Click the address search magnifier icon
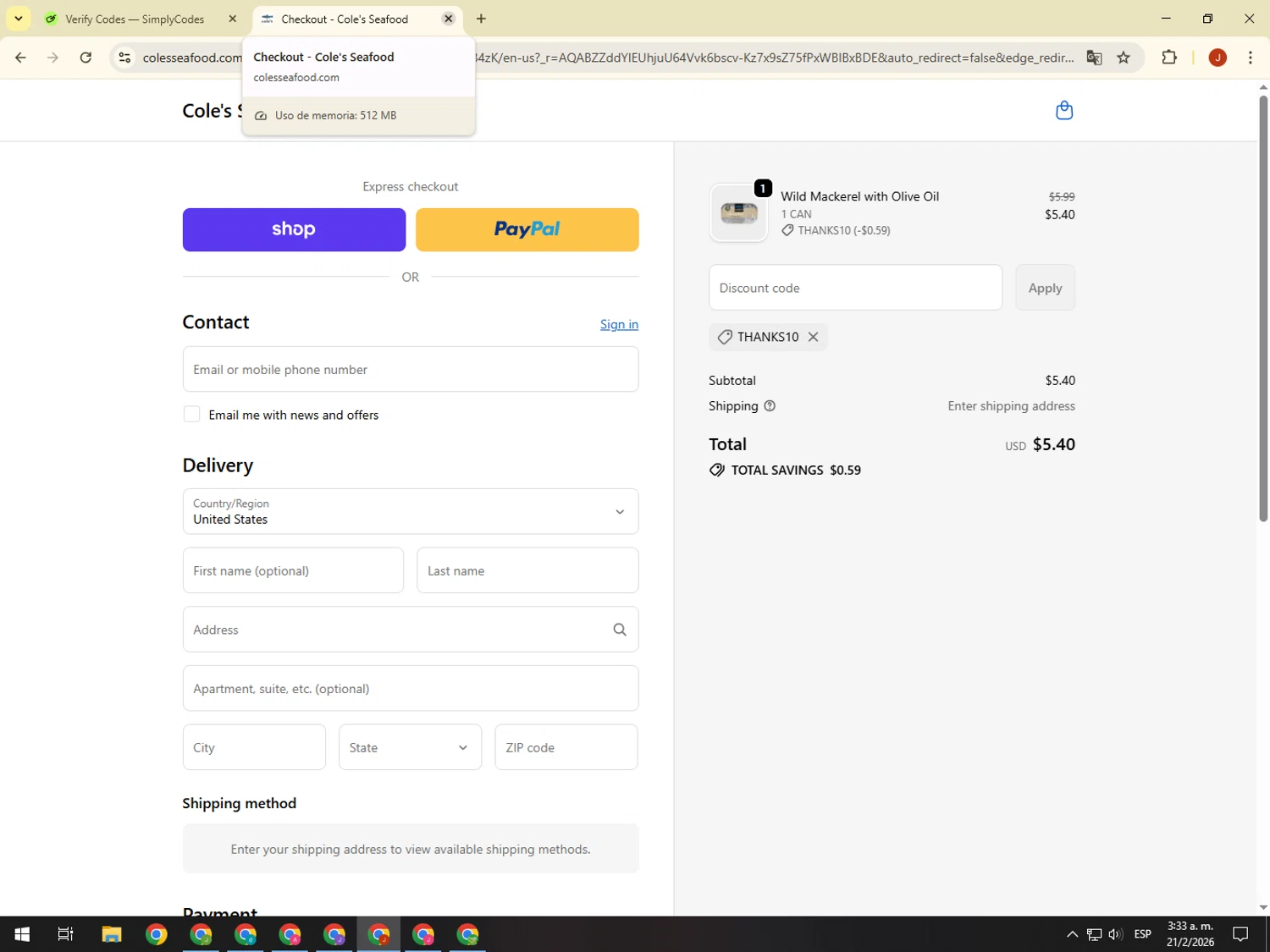Image resolution: width=1270 pixels, height=952 pixels. pyautogui.click(x=620, y=630)
